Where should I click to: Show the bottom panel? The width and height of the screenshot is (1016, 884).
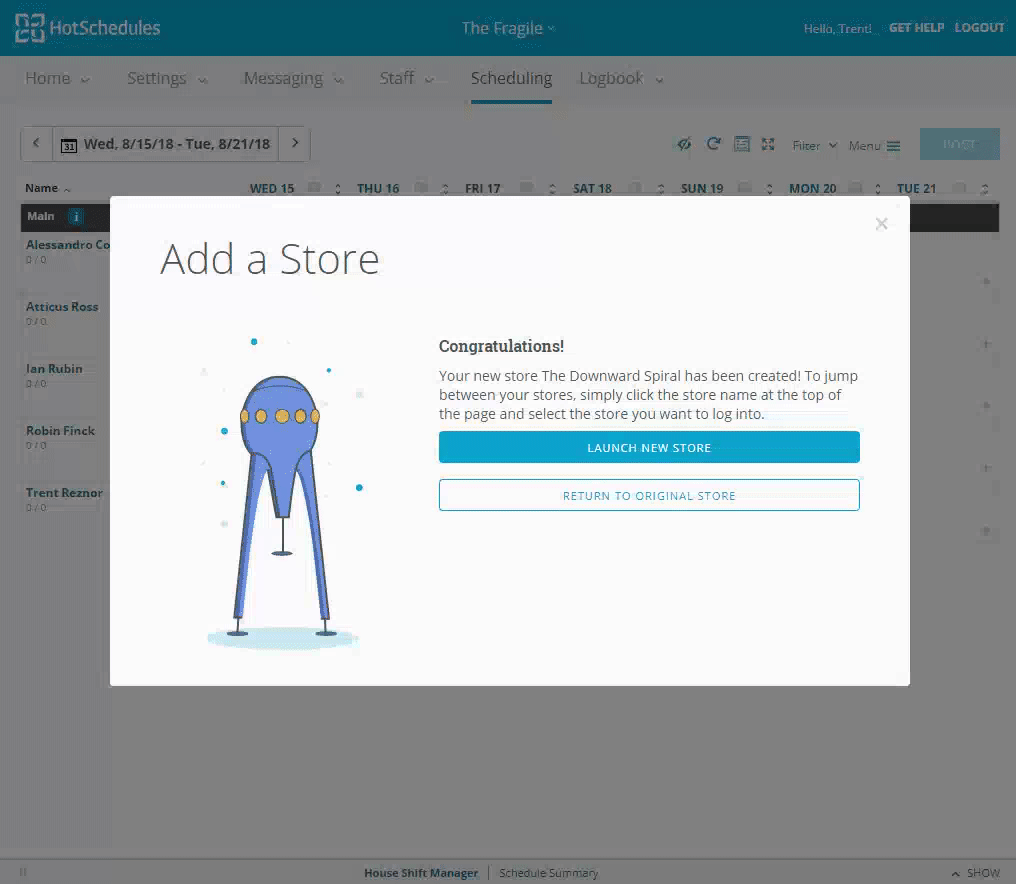click(x=976, y=873)
